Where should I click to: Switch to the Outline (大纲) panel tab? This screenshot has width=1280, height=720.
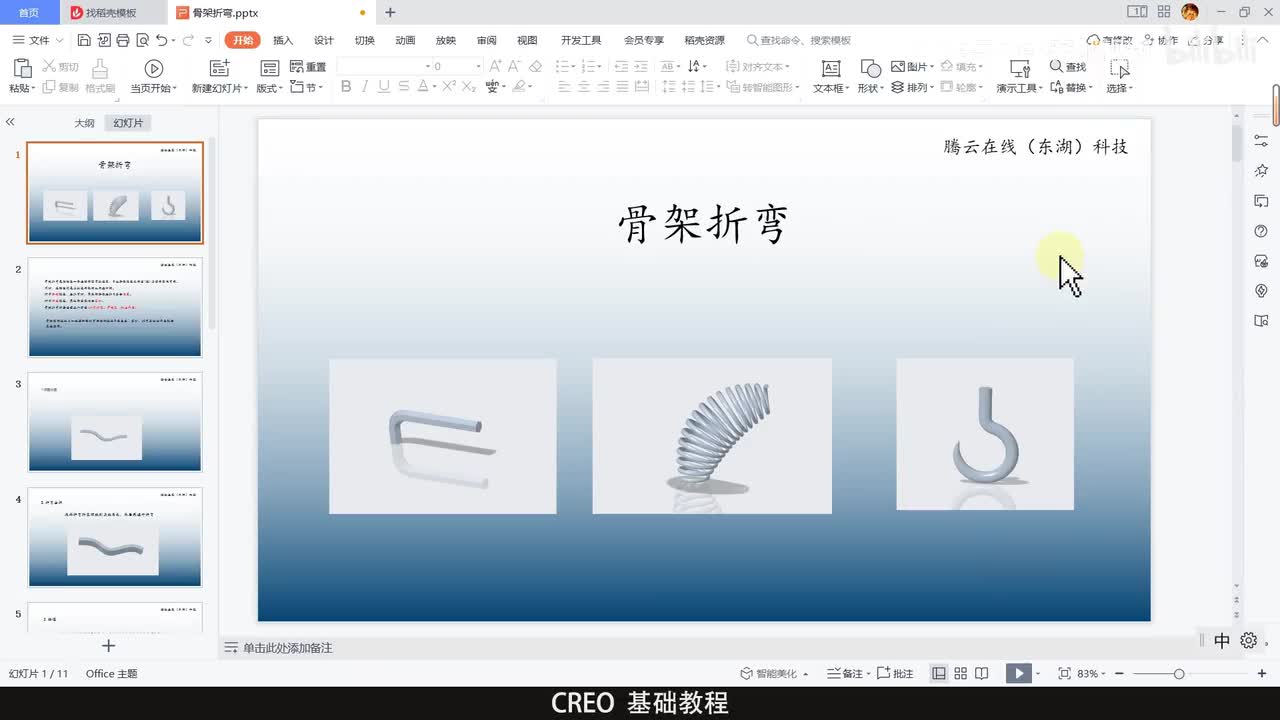click(84, 123)
